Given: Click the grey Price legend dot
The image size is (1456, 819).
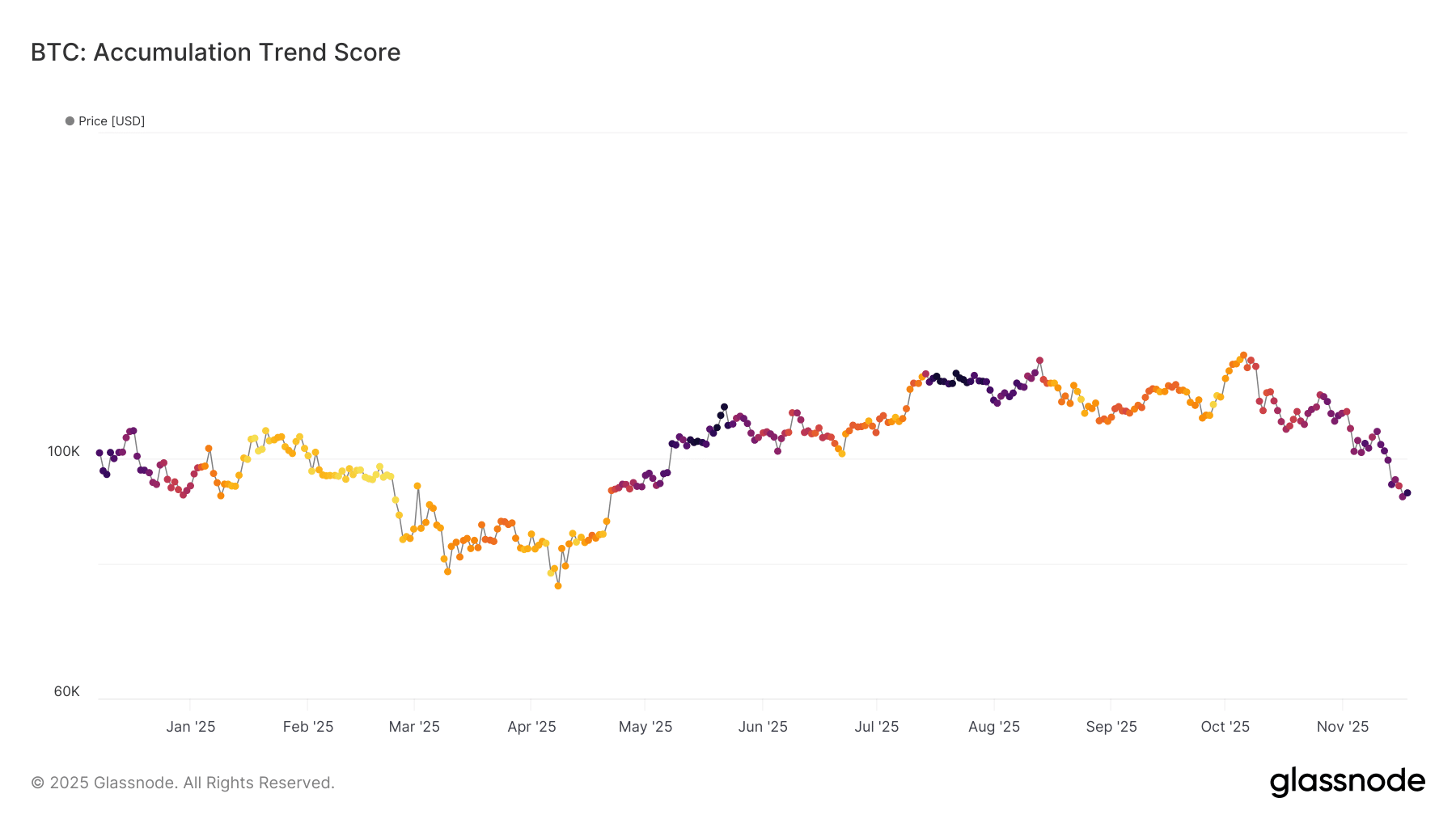Looking at the screenshot, I should coord(70,121).
